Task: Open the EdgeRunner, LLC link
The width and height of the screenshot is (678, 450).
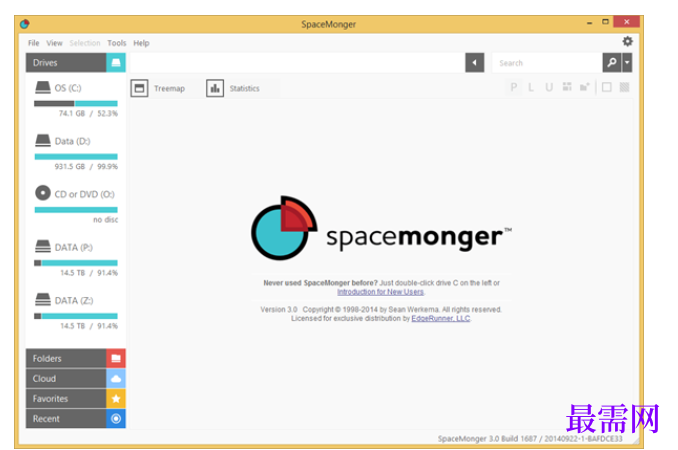Action: pyautogui.click(x=441, y=319)
